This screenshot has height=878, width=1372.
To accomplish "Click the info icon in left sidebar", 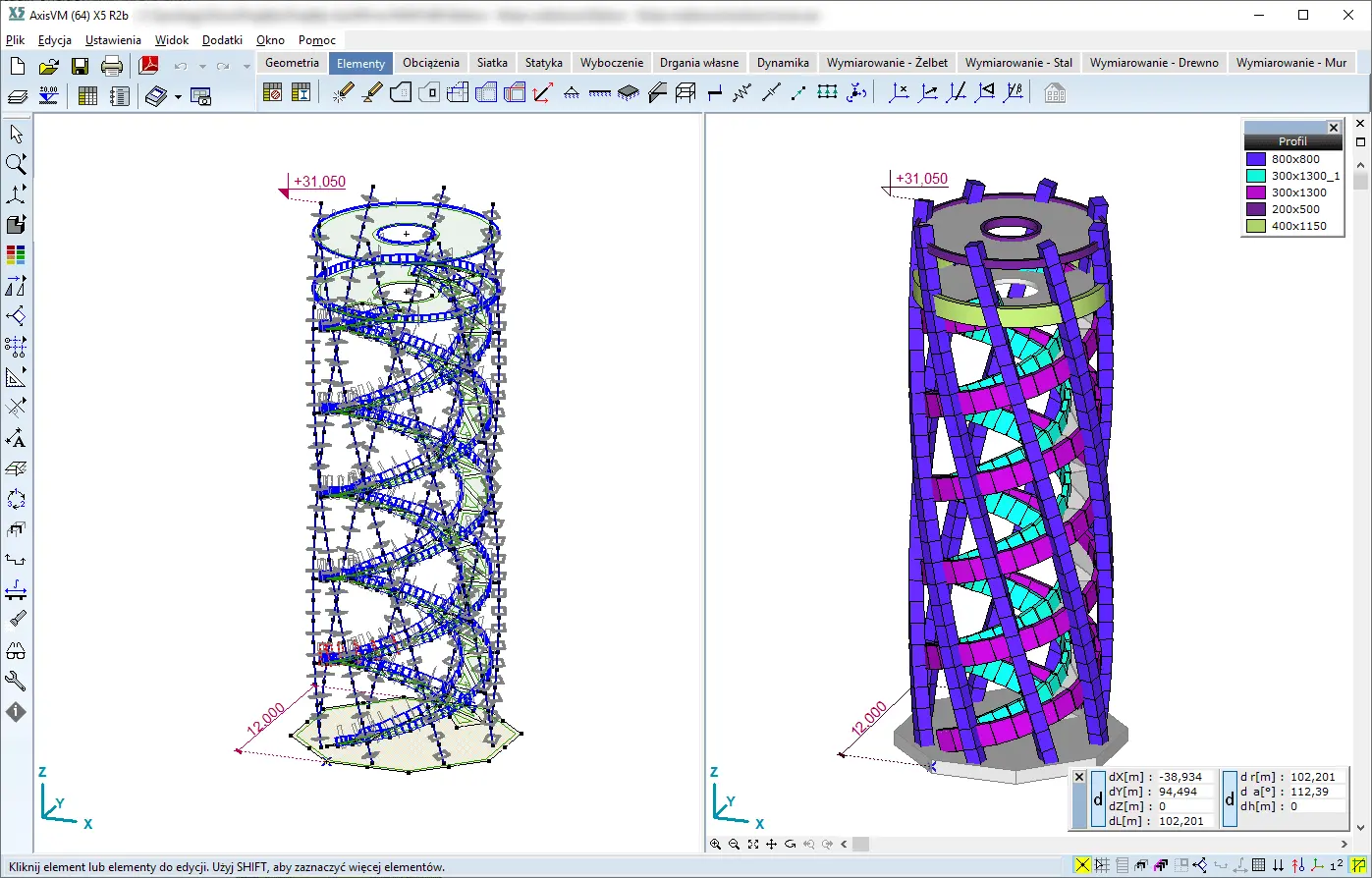I will [16, 712].
